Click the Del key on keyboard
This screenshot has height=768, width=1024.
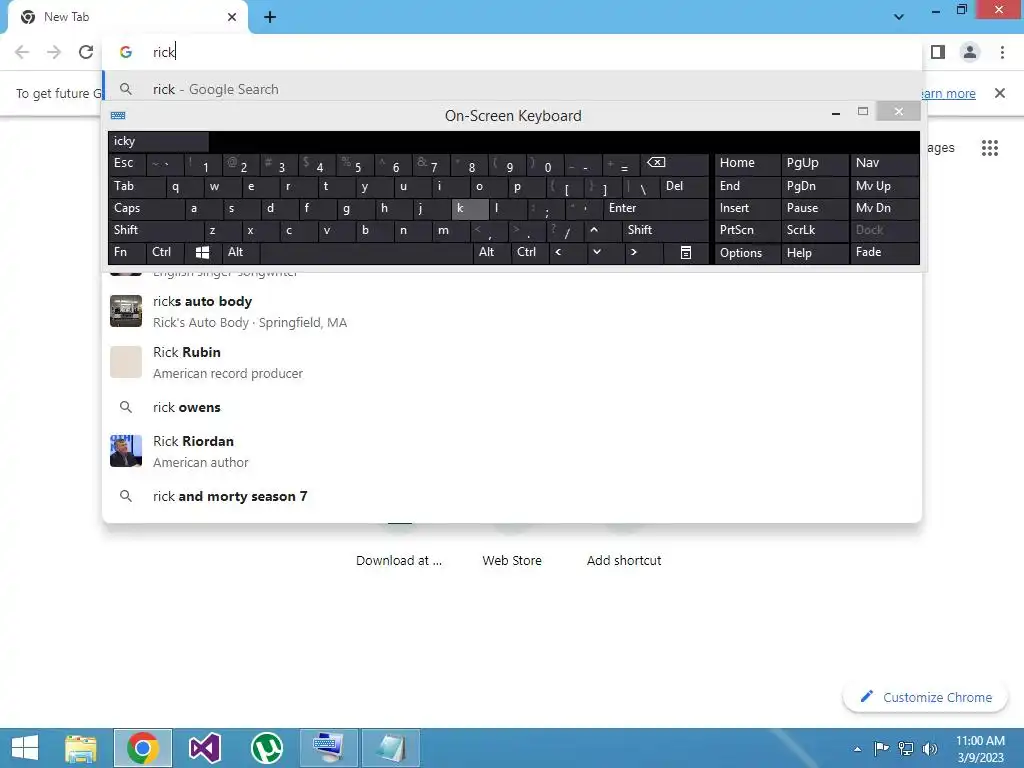pyautogui.click(x=684, y=186)
